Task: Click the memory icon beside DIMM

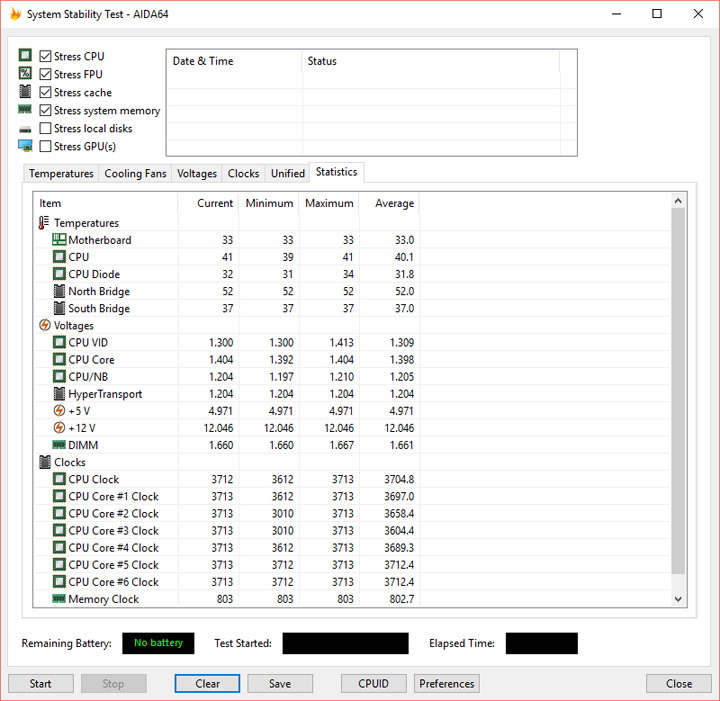Action: (59, 444)
